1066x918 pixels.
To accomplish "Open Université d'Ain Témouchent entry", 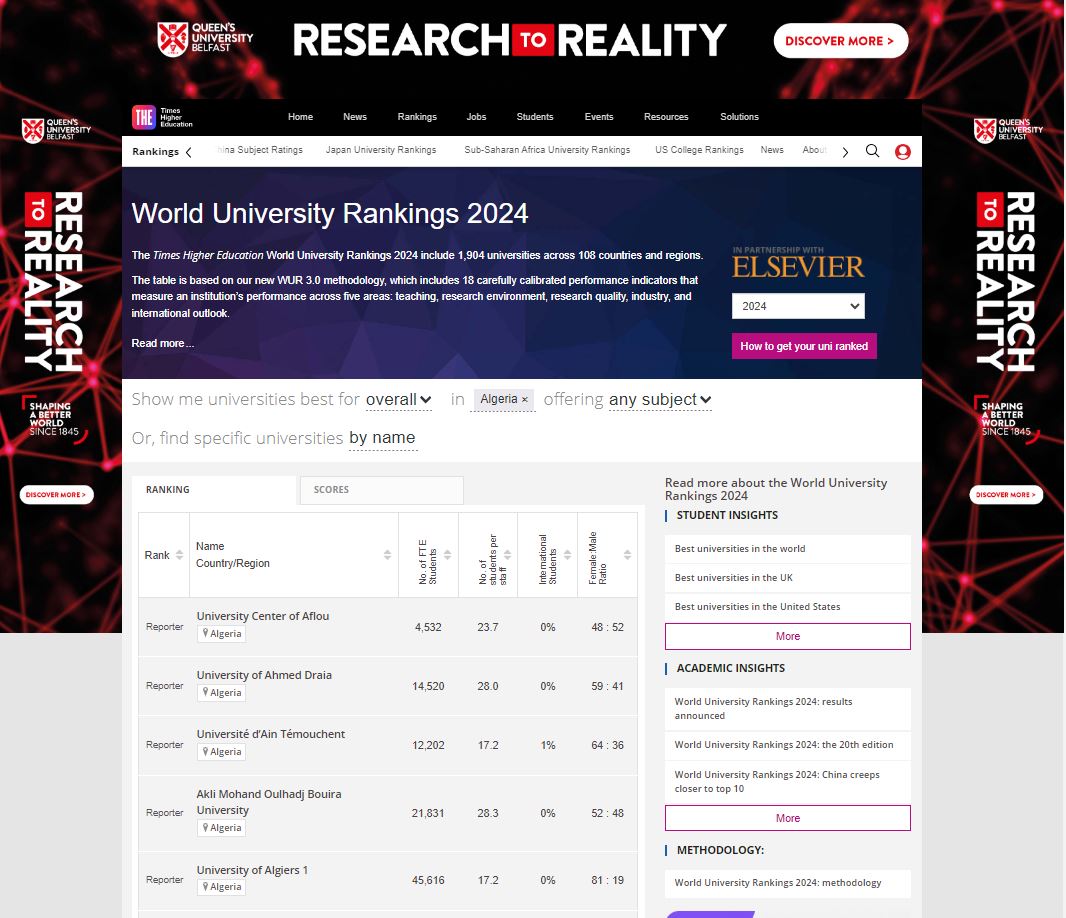I will (271, 734).
